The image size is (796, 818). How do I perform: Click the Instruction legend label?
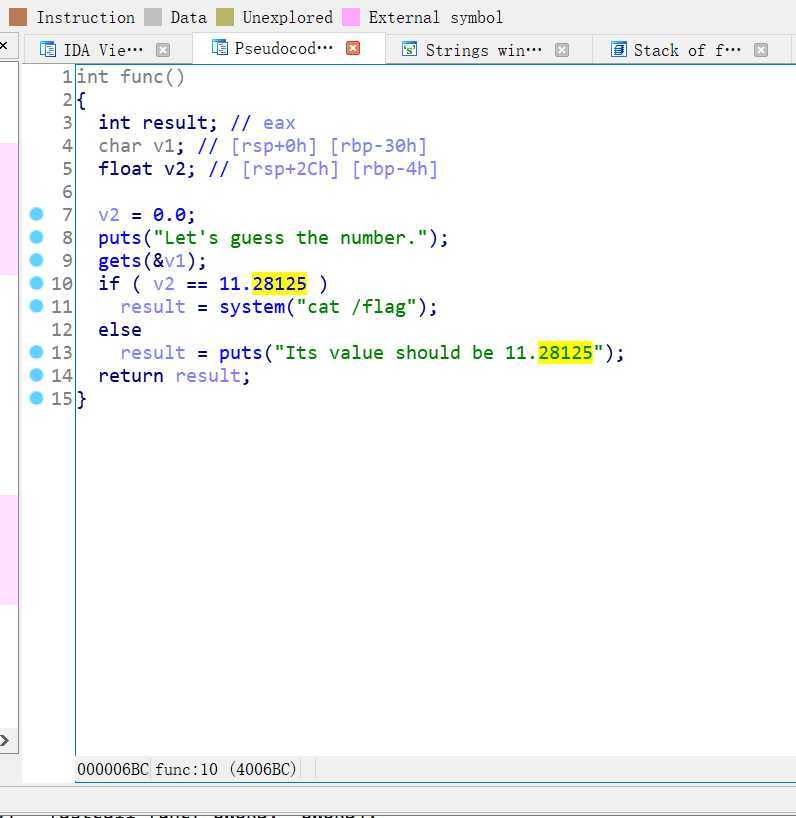tap(86, 17)
